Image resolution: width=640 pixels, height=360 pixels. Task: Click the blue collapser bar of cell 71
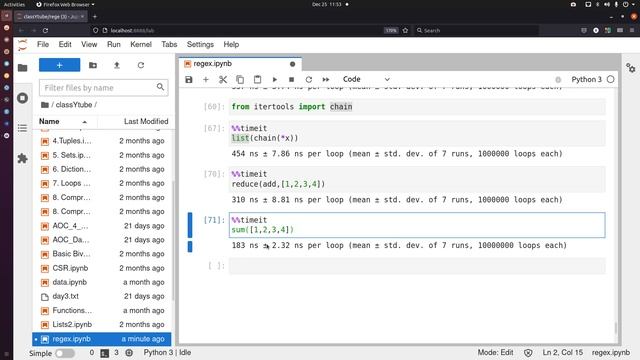(x=190, y=225)
